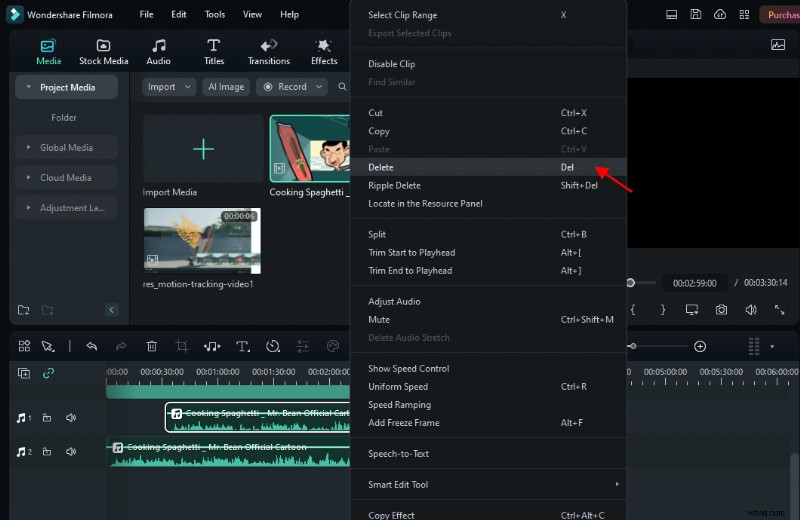This screenshot has width=800, height=520.
Task: Select Speed Ramping entry
Action: click(488, 405)
